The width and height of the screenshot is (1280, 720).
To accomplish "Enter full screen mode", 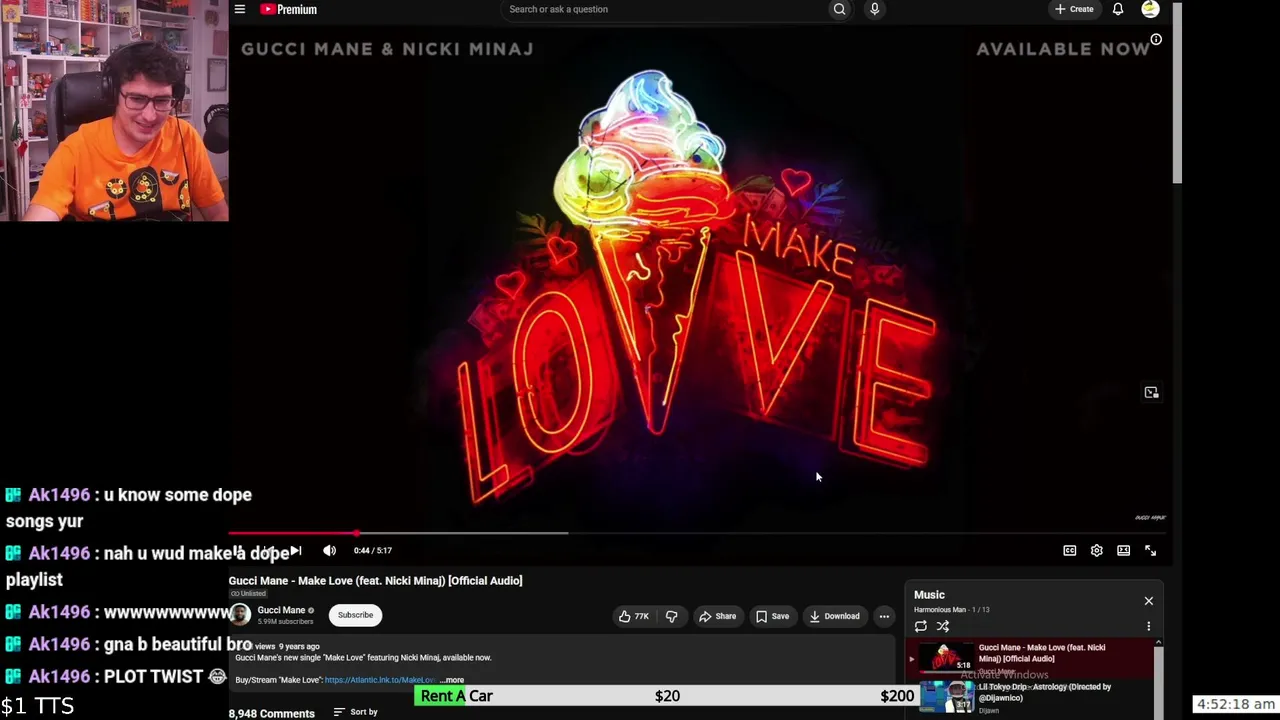I will click(x=1151, y=550).
